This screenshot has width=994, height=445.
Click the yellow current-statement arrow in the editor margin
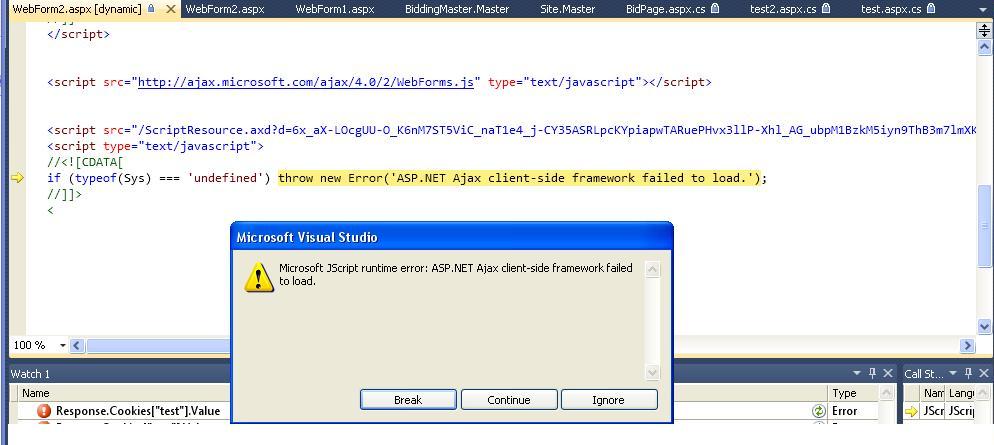pos(17,178)
